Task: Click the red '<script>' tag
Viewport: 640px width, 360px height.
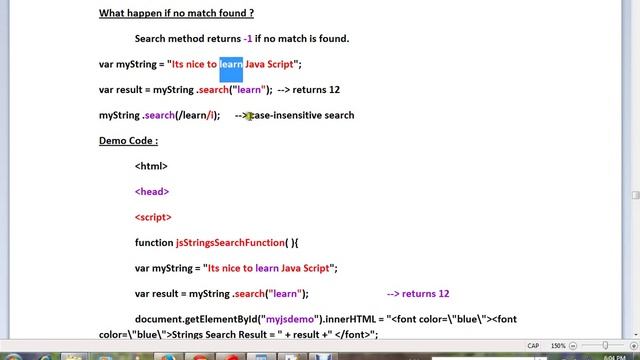Action: click(x=153, y=217)
